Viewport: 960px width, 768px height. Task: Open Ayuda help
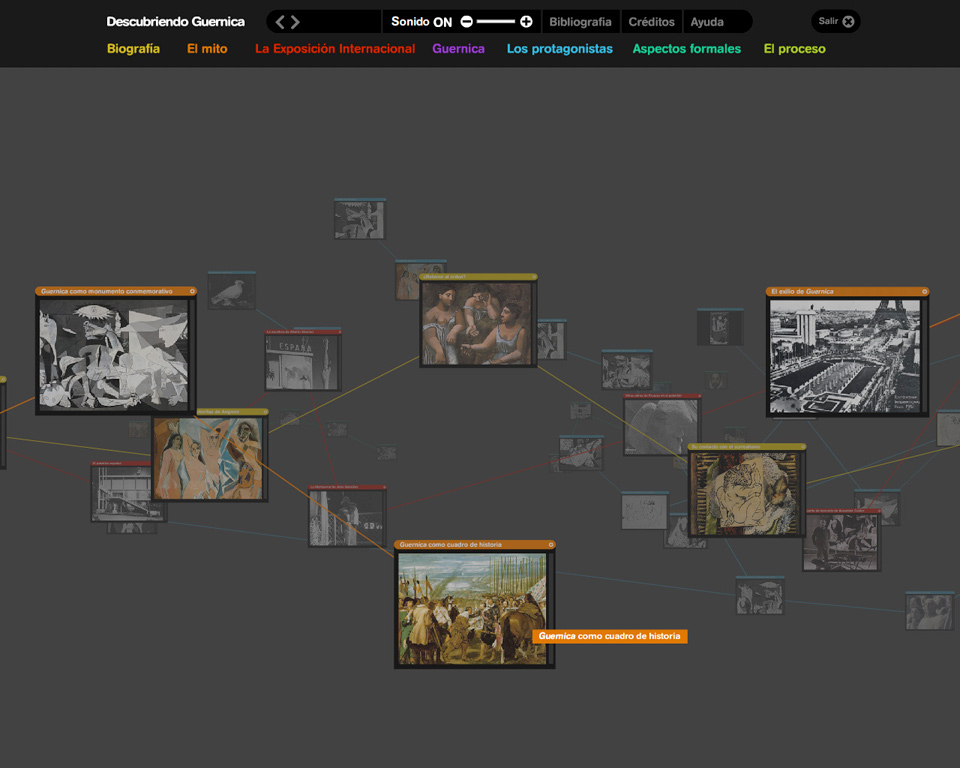tap(707, 21)
